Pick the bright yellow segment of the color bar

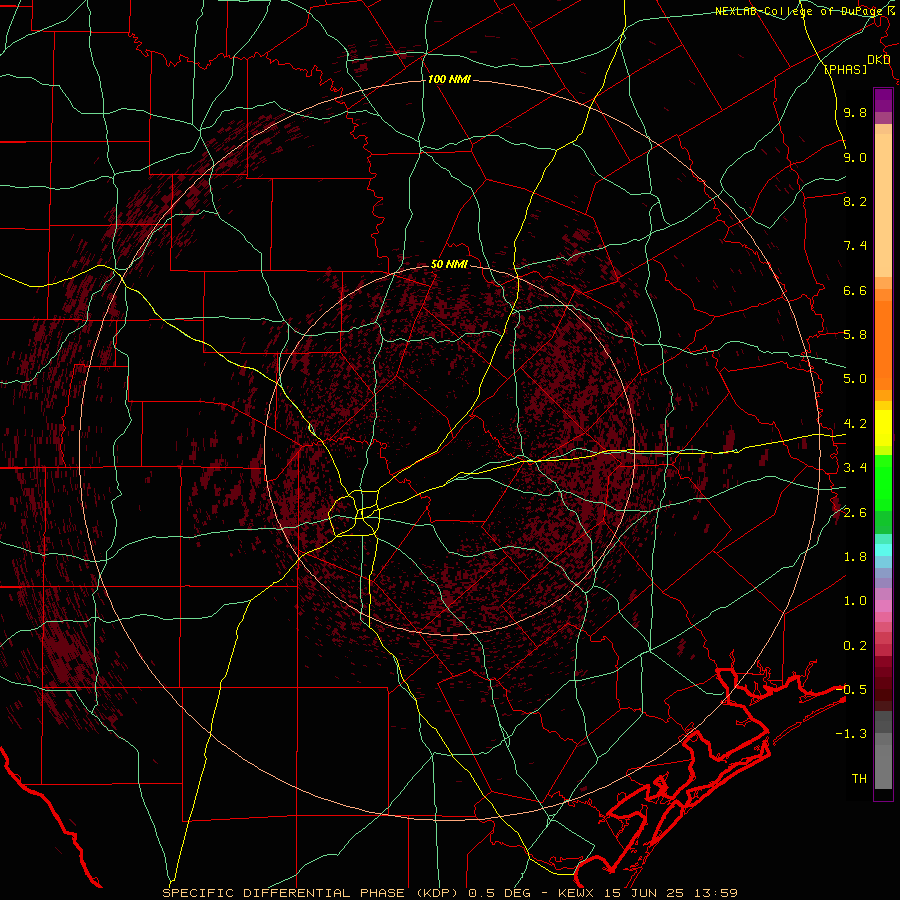883,428
